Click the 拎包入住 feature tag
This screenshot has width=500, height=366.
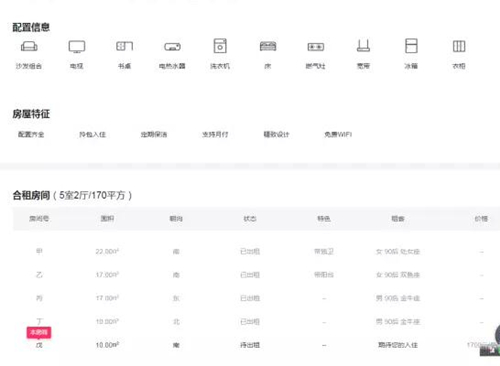(x=92, y=134)
